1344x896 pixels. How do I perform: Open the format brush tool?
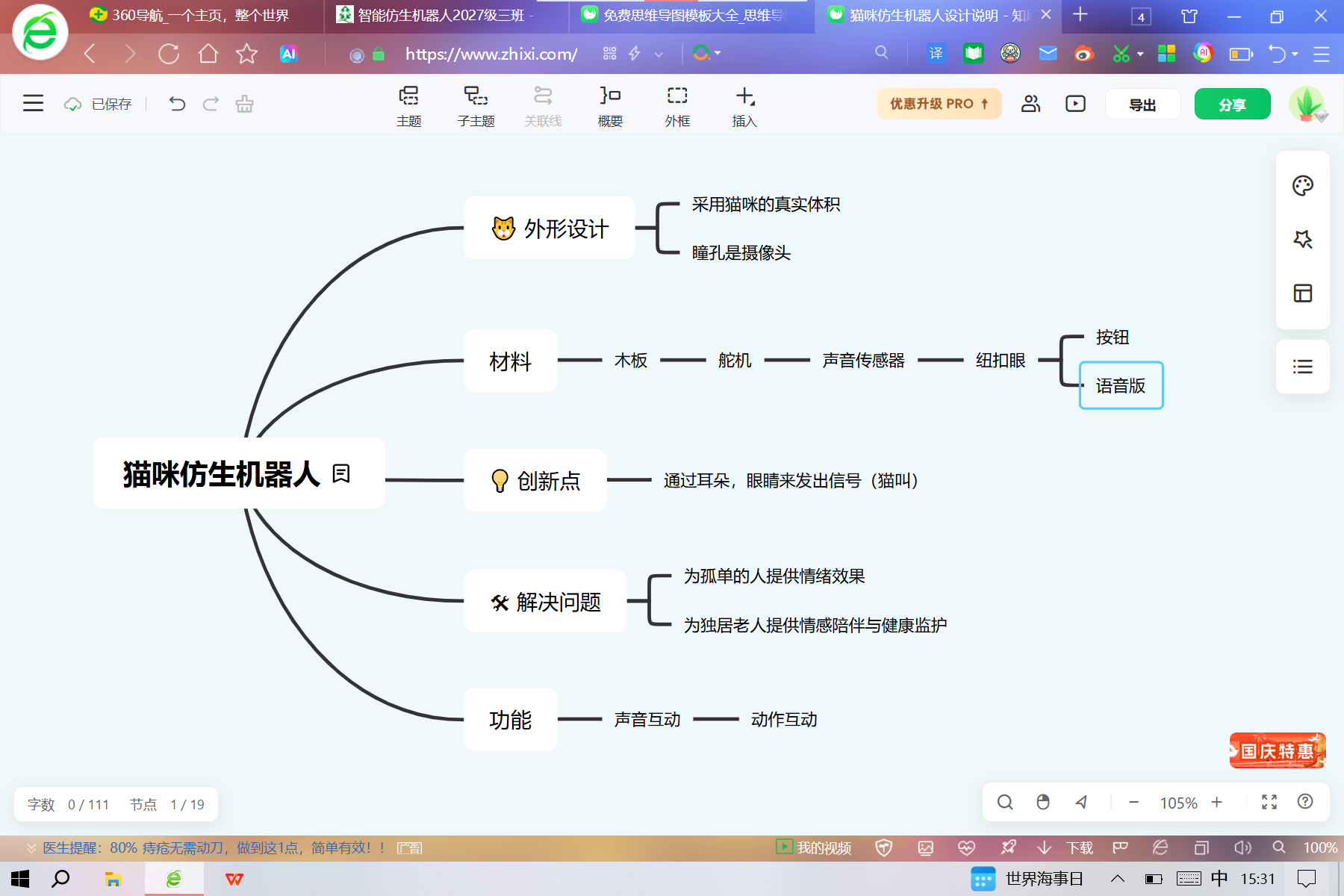pos(244,104)
